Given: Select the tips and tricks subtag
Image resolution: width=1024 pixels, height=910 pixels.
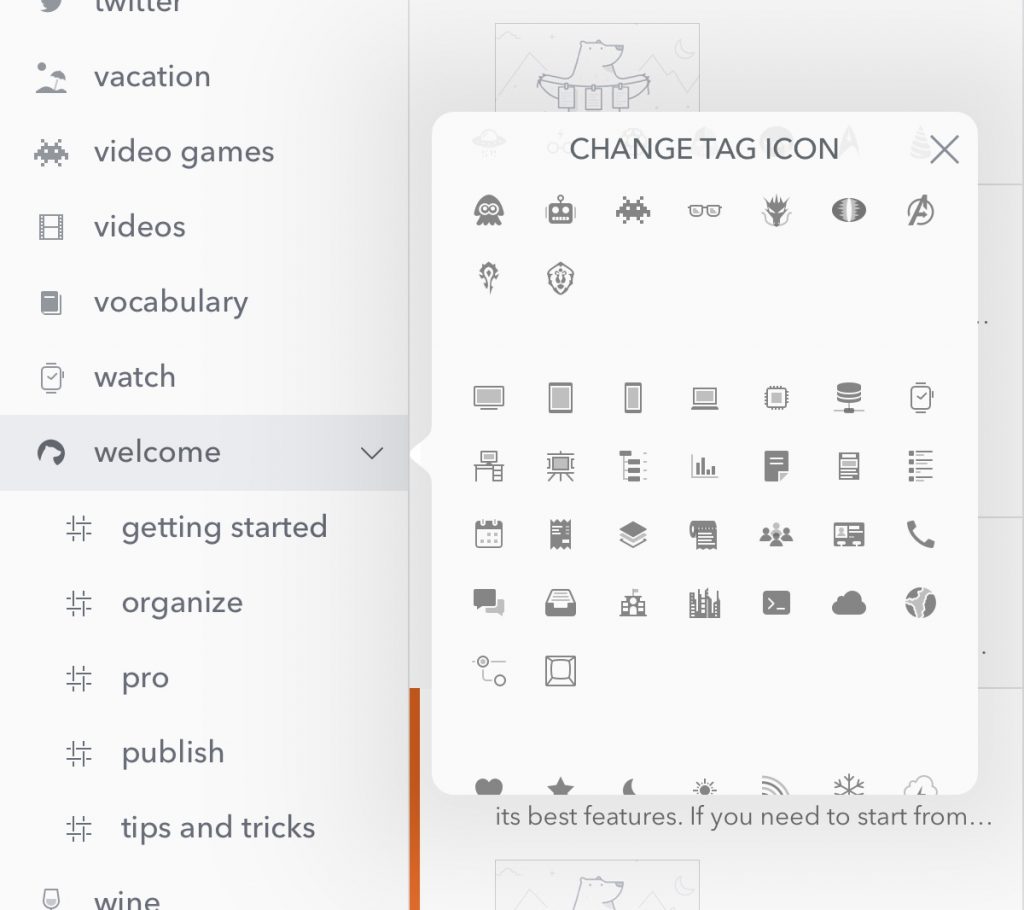Looking at the screenshot, I should 218,828.
